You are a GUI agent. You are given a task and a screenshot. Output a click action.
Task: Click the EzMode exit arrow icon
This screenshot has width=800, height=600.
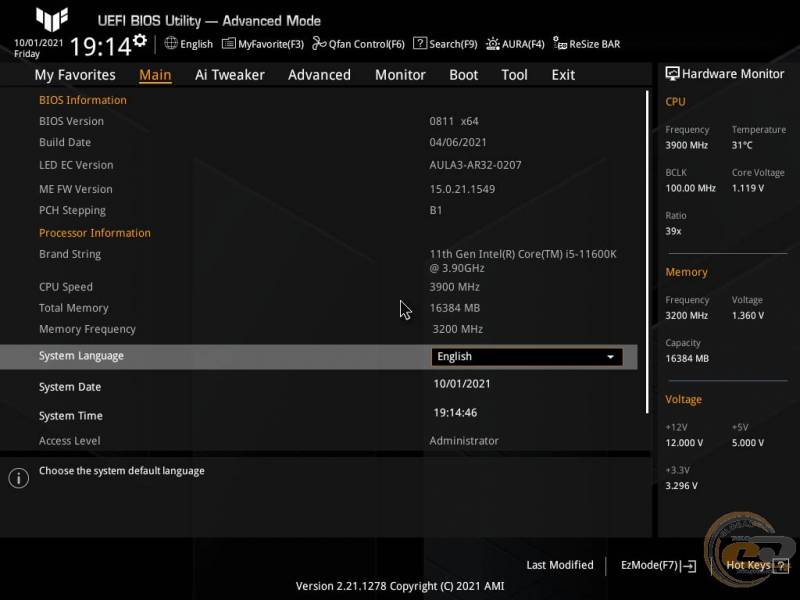tap(688, 565)
